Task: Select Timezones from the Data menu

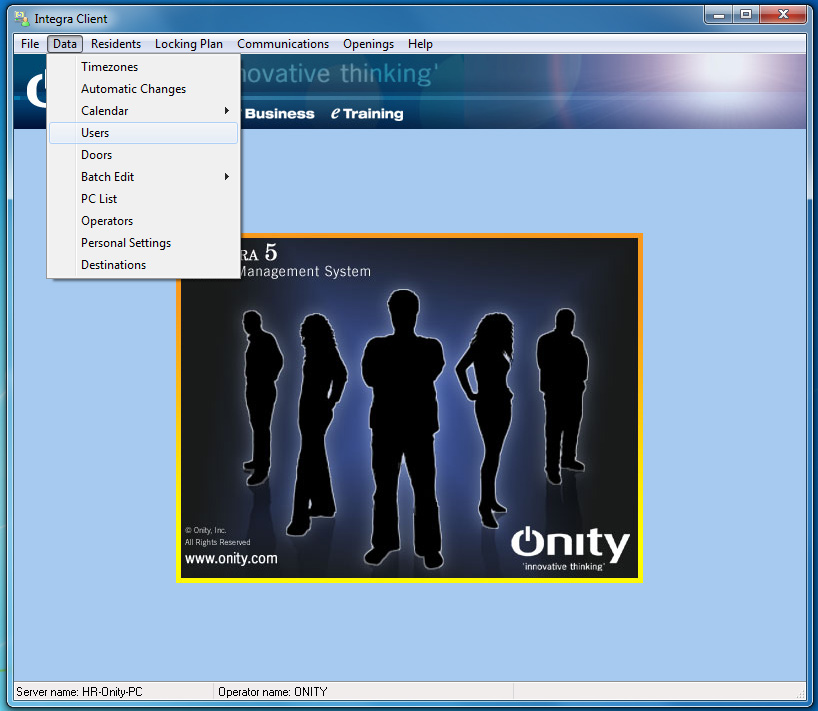Action: 109,67
